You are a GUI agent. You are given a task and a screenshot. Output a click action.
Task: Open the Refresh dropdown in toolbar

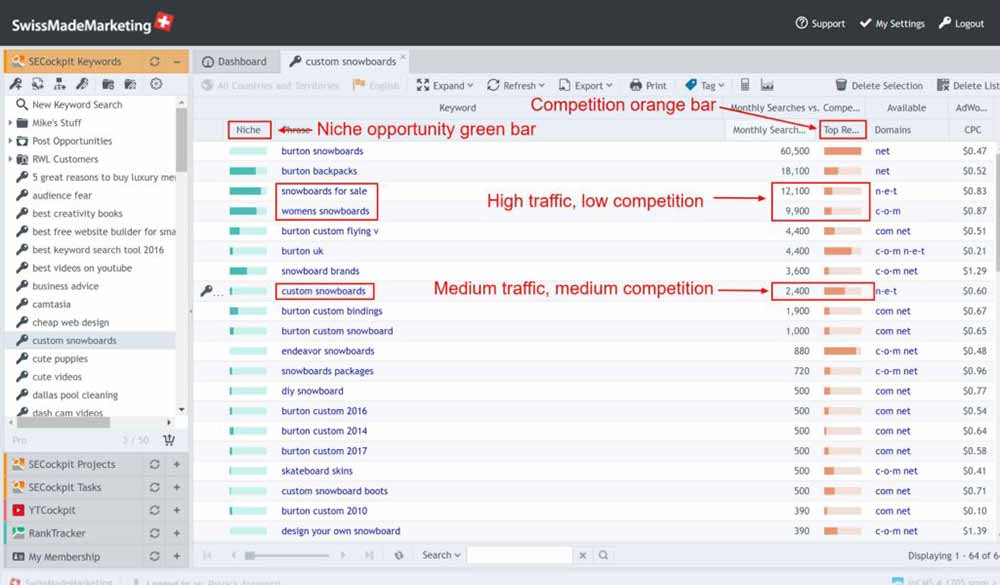(x=516, y=85)
